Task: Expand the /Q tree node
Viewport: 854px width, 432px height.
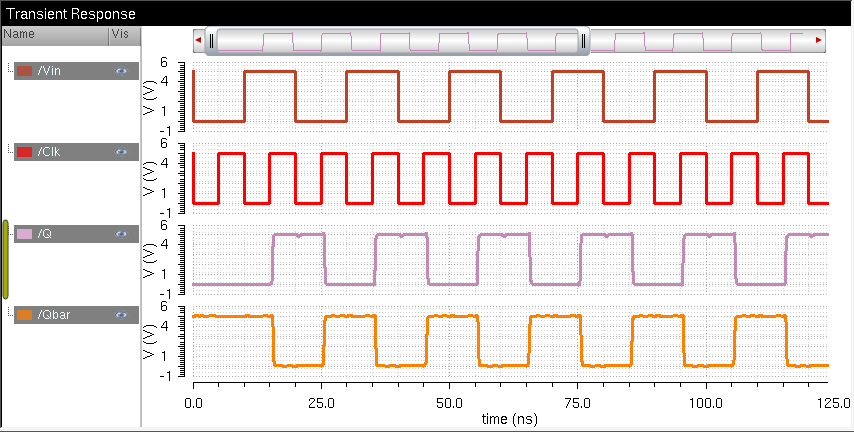Action: pyautogui.click(x=9, y=230)
